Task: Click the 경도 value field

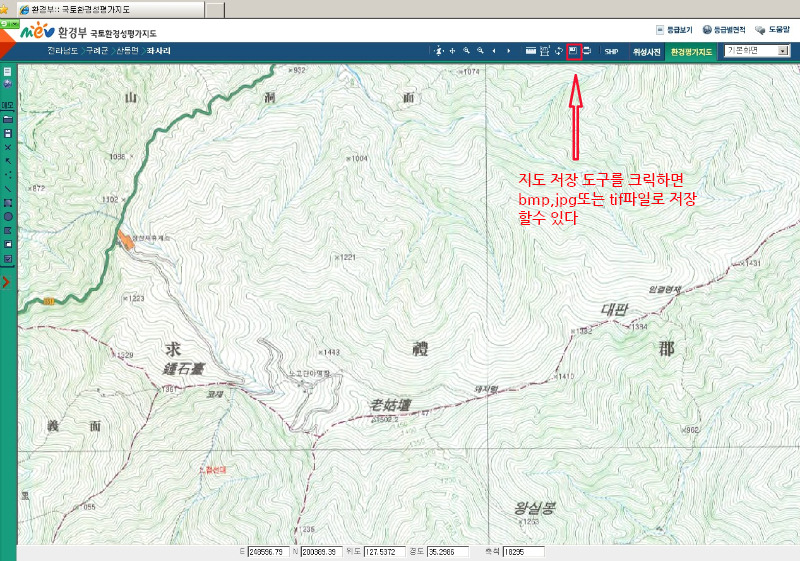Action: (x=447, y=552)
